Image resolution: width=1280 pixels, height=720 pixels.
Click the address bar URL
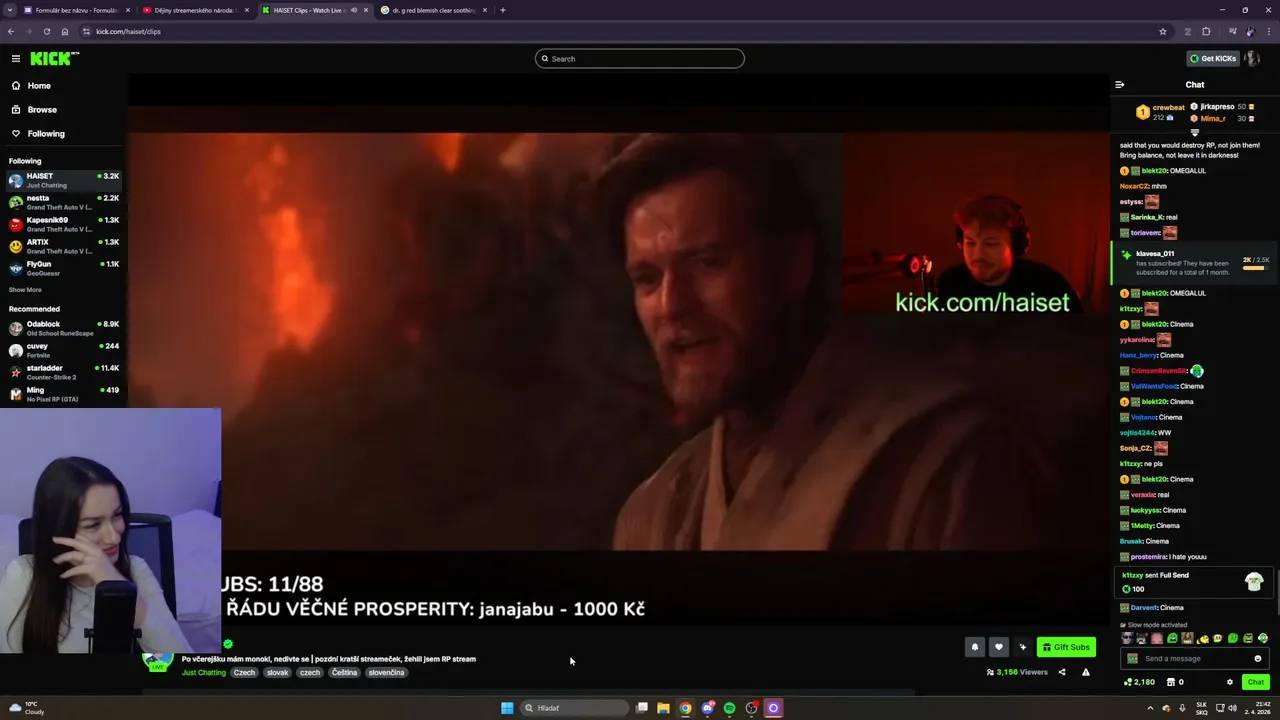coord(128,32)
